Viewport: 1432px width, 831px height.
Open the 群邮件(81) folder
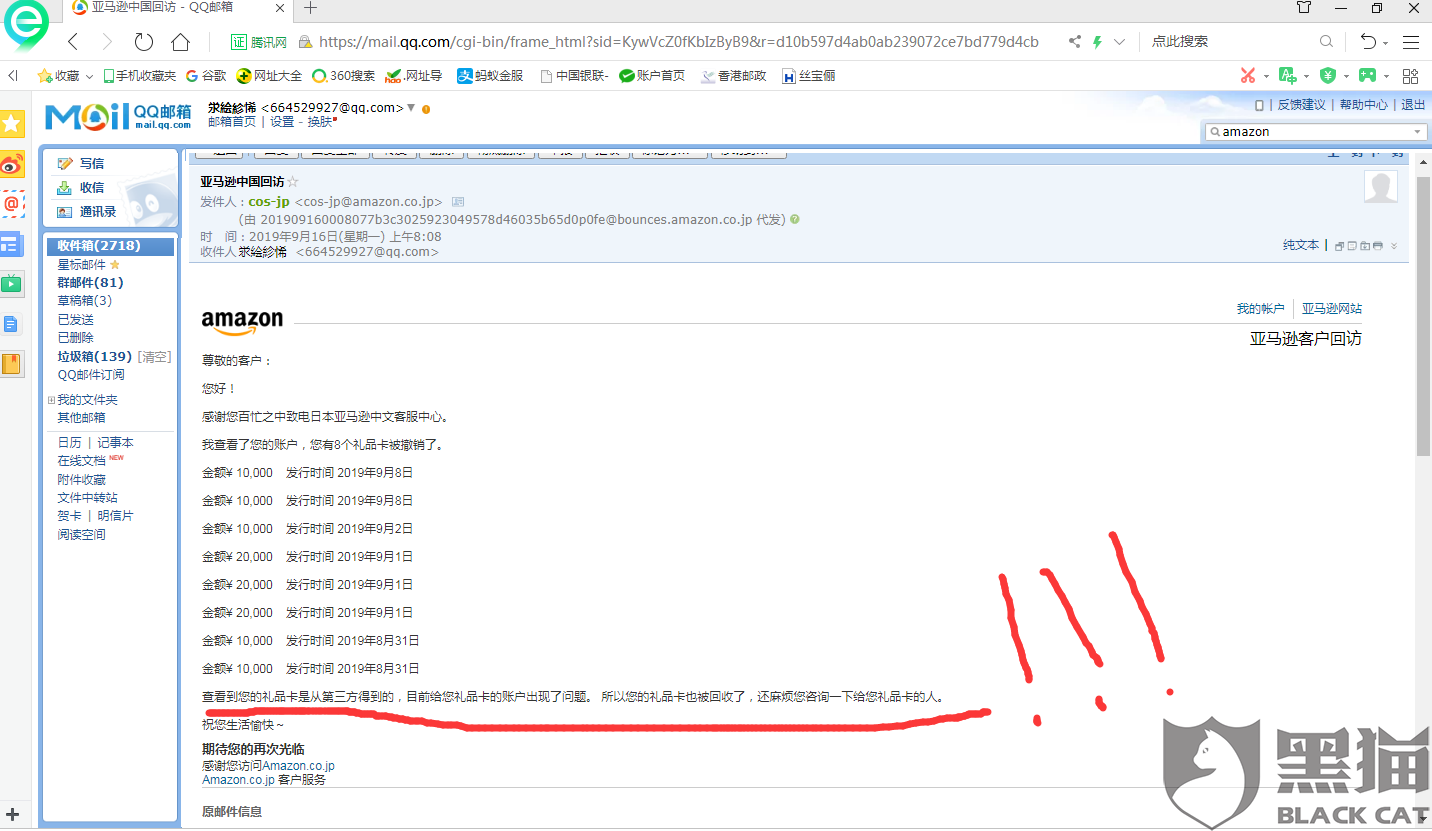pos(90,283)
